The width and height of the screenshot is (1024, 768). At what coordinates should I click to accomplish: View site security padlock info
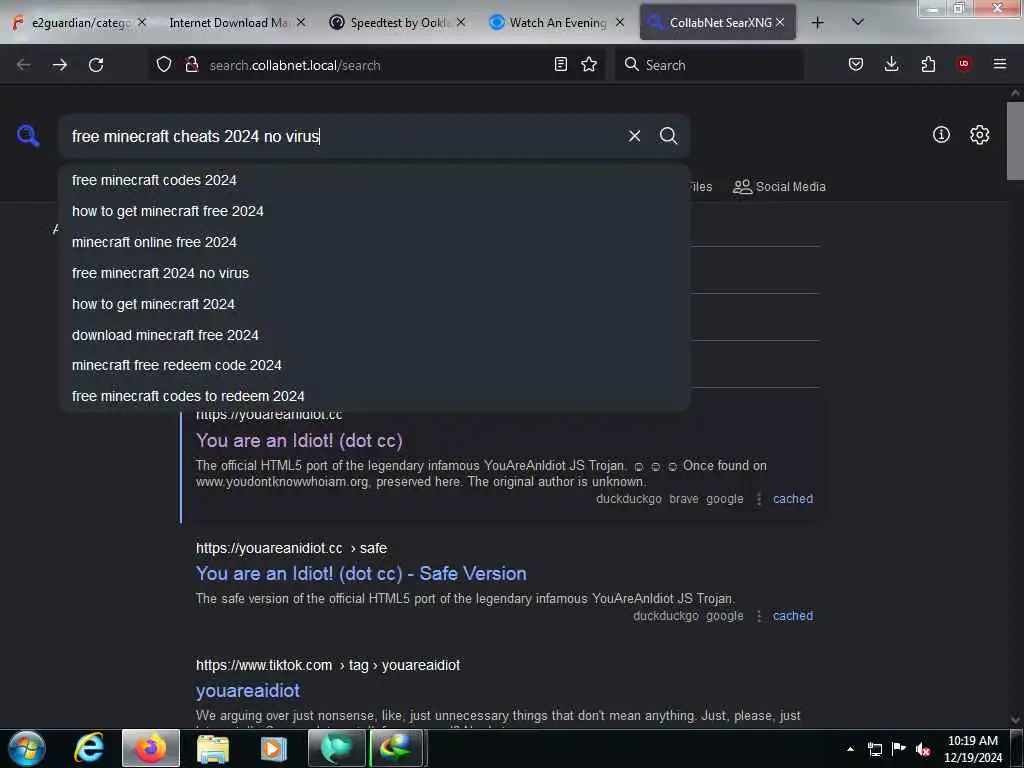(192, 64)
